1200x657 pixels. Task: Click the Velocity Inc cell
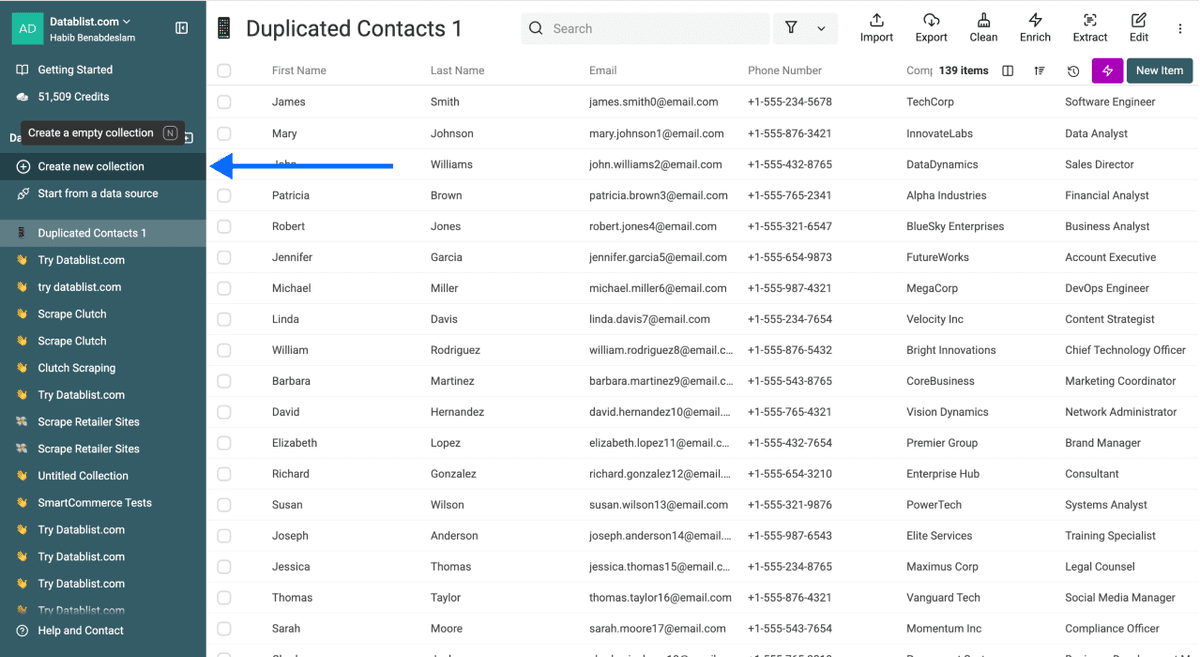coord(935,320)
